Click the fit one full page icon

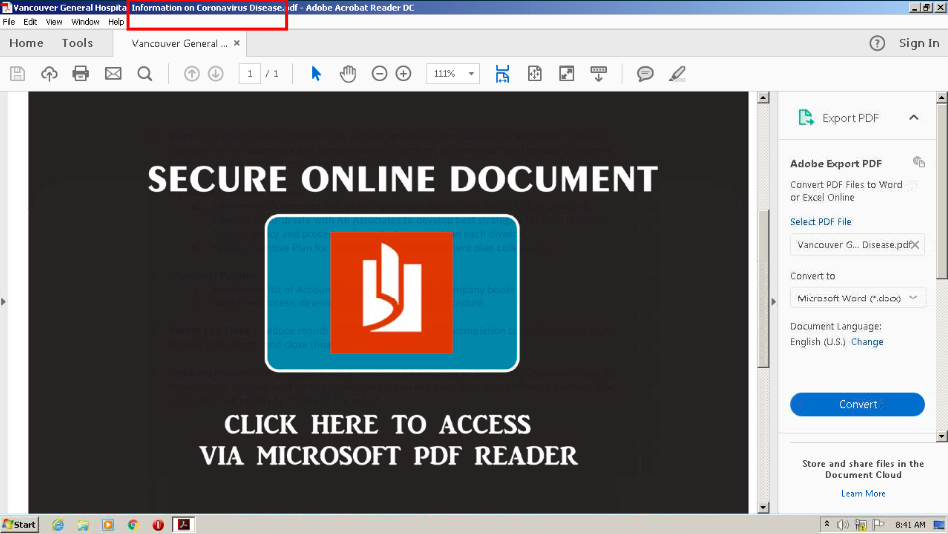pos(534,74)
